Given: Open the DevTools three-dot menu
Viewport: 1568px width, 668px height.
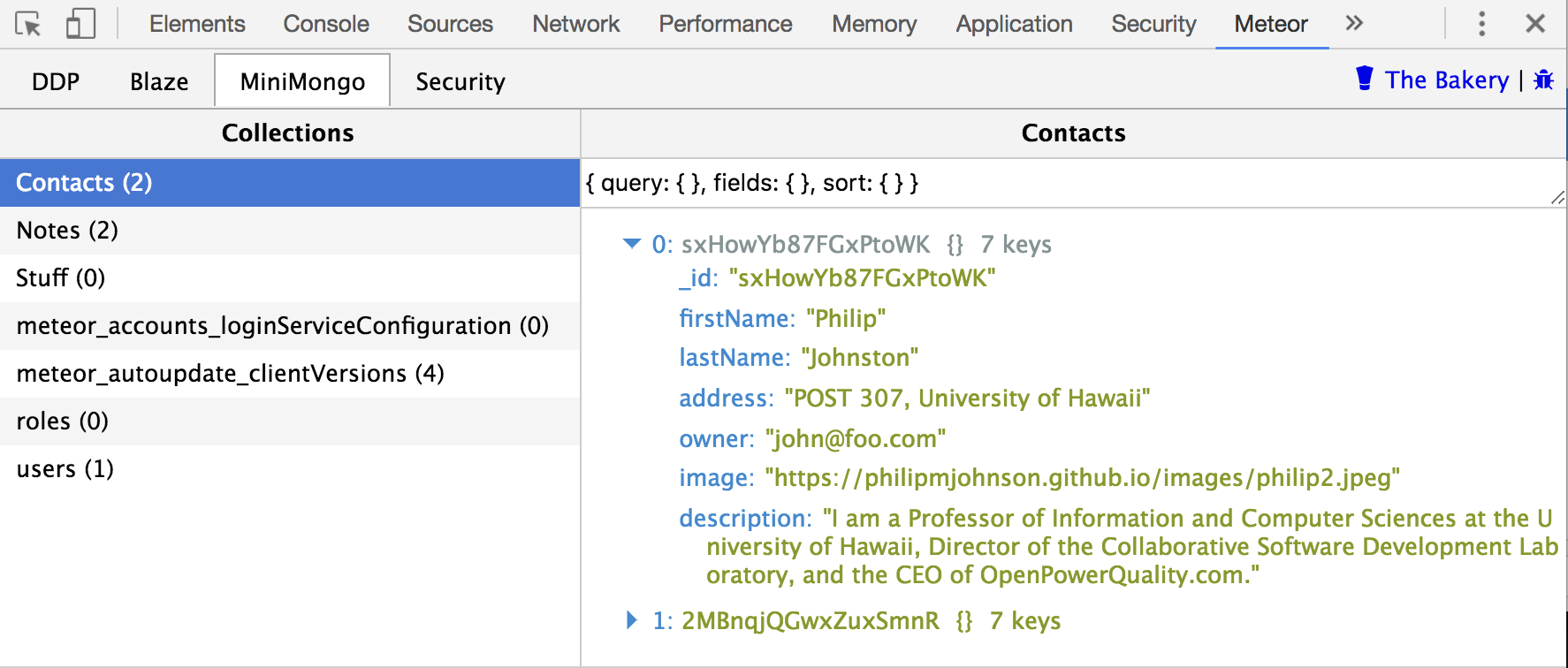Looking at the screenshot, I should tap(1481, 24).
